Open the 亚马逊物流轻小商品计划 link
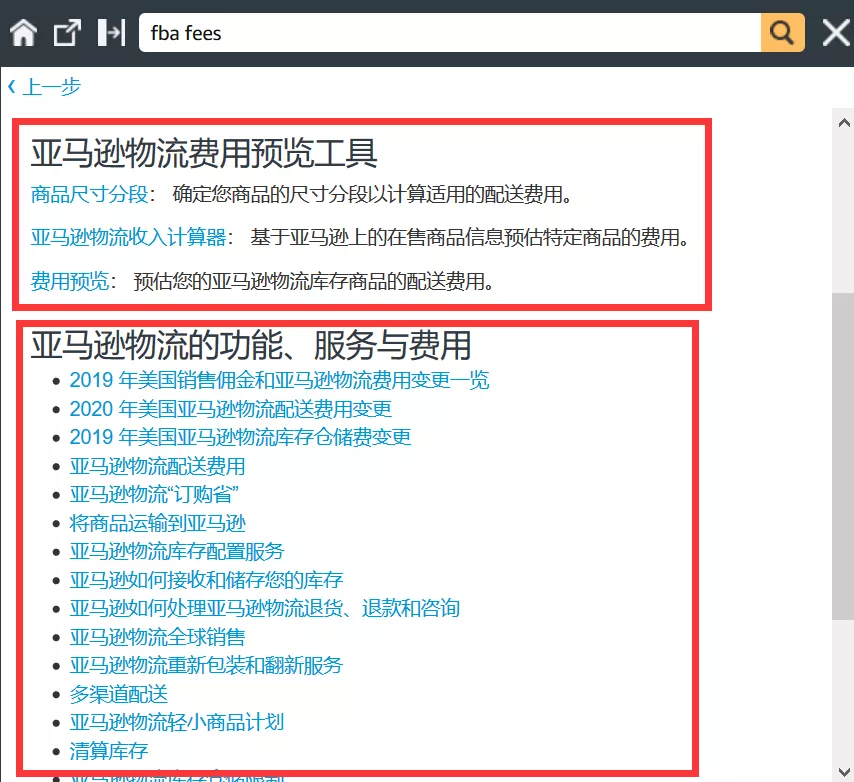This screenshot has height=782, width=854. point(177,722)
